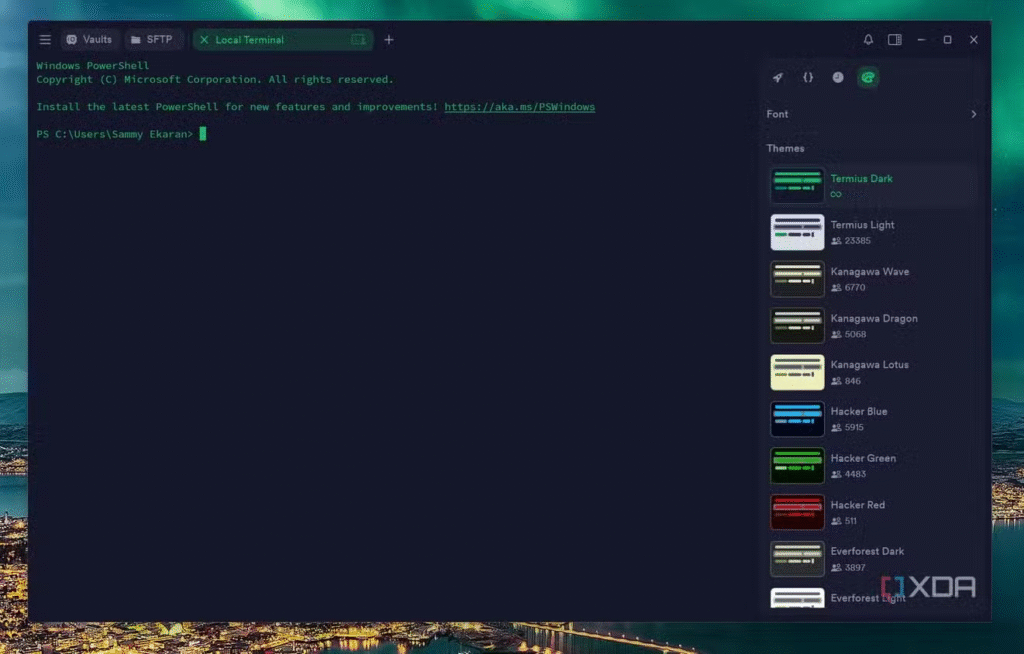
Task: Click split view icon on Local Terminal tab
Action: 358,40
